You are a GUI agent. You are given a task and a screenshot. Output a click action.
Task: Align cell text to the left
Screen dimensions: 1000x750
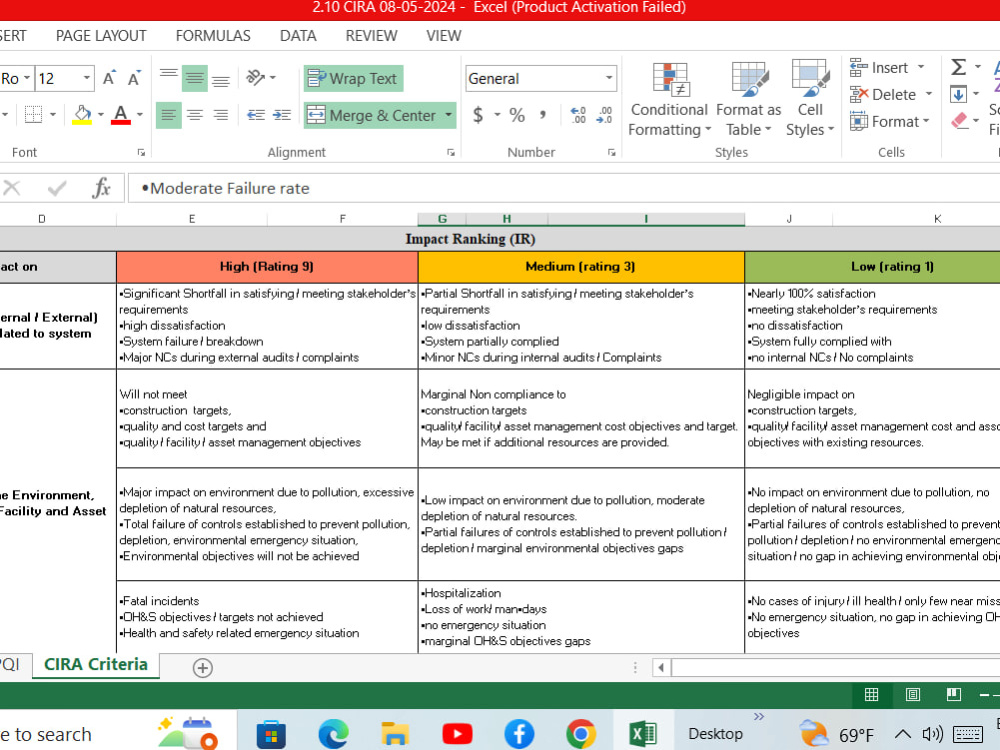tap(168, 115)
